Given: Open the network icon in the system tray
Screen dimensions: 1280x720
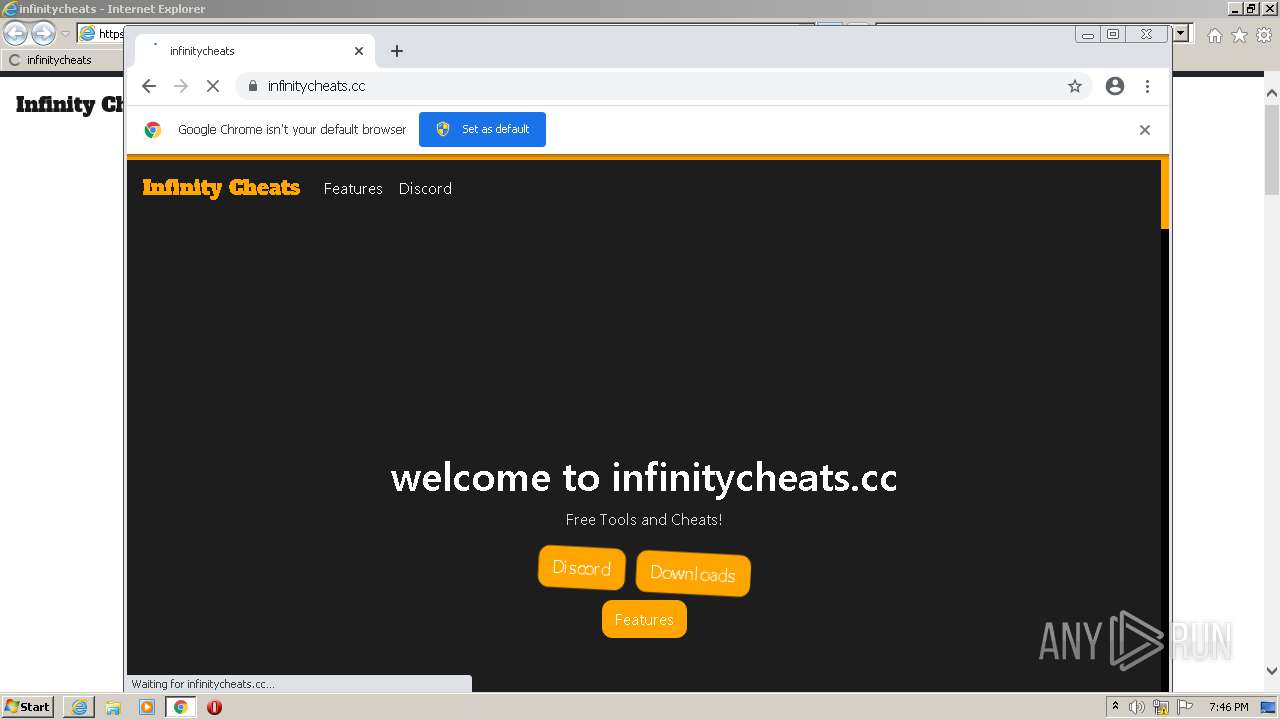Looking at the screenshot, I should click(1161, 707).
